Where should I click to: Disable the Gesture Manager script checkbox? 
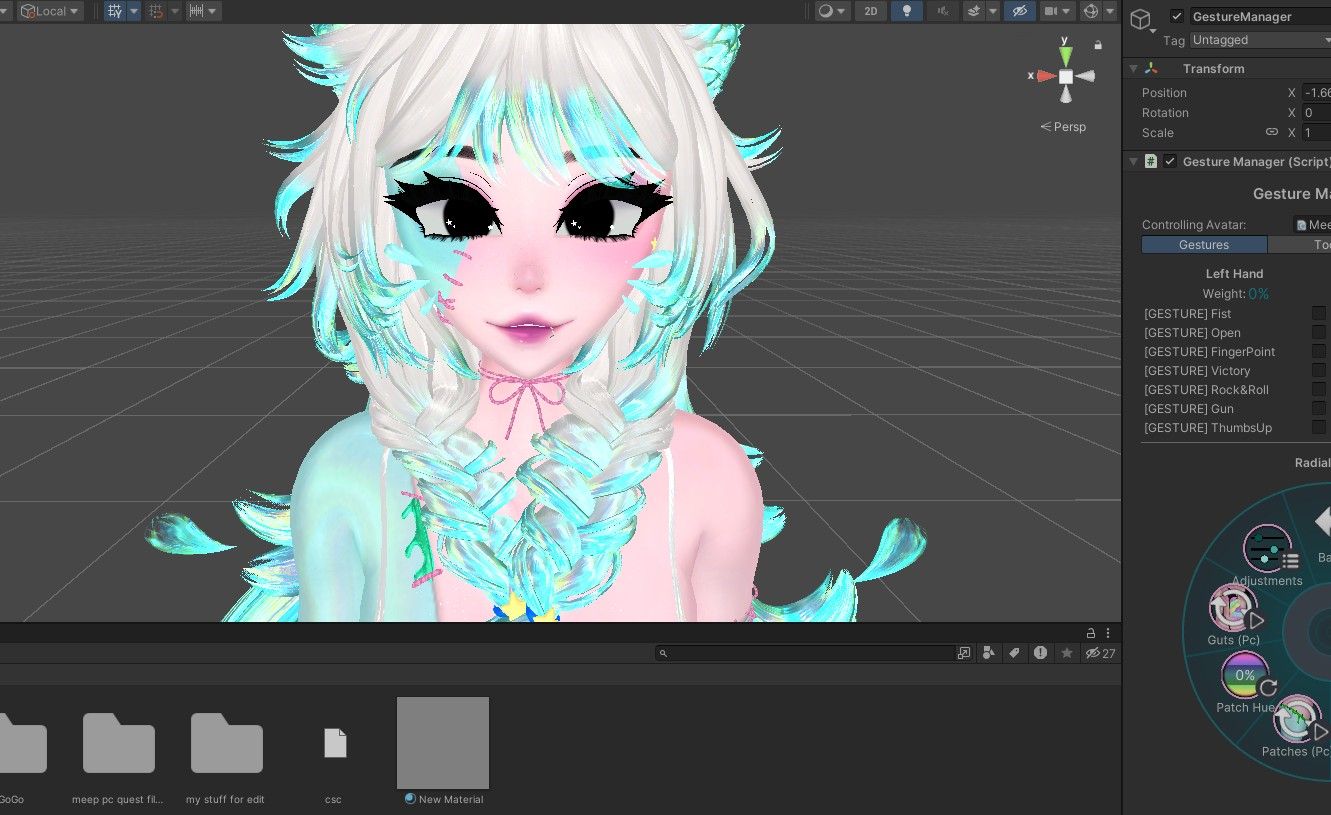(x=1169, y=161)
